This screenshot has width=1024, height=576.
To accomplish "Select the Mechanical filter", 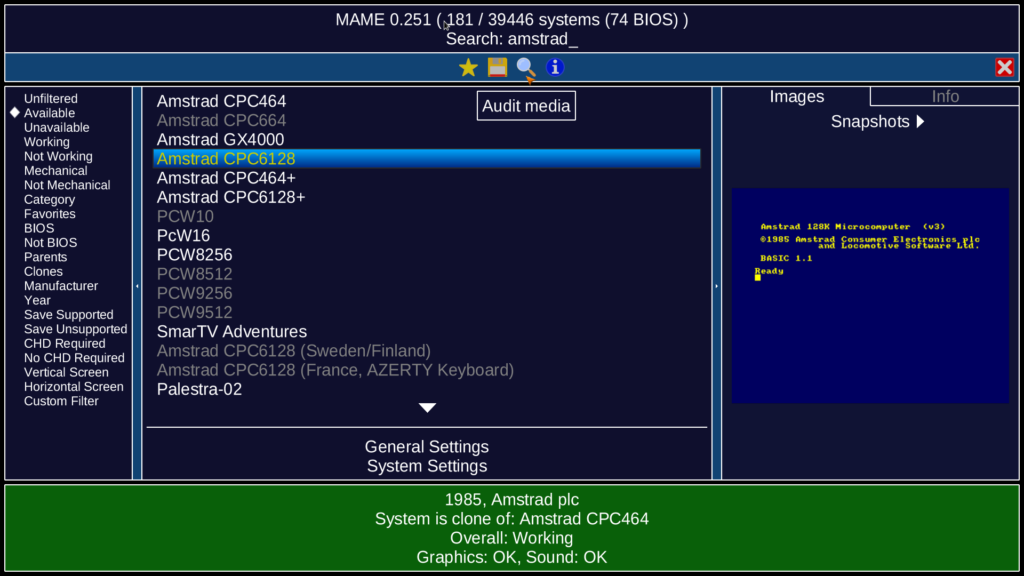I will tap(56, 170).
